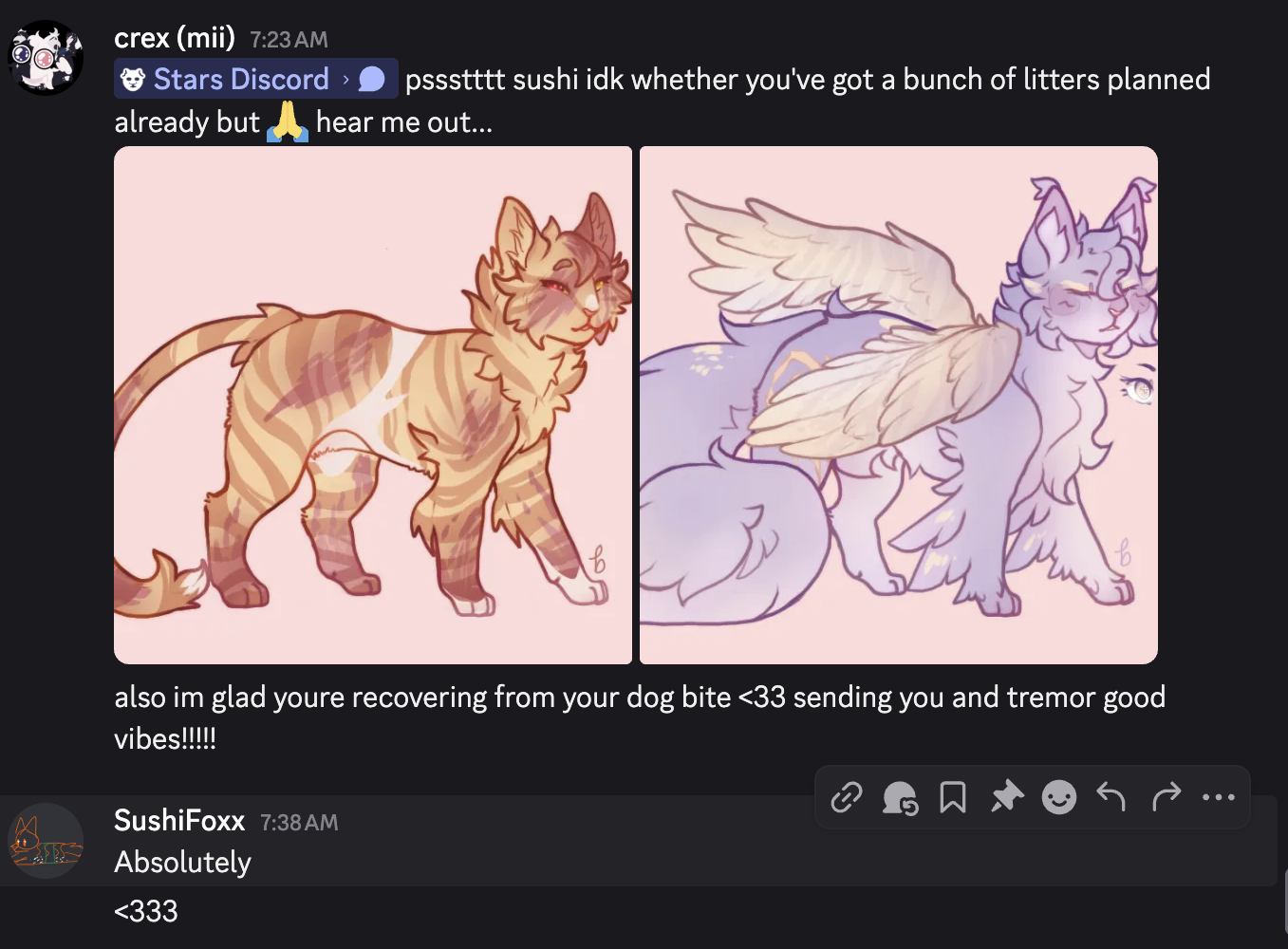Open crex (mii)'s profile avatar
The height and width of the screenshot is (949, 1288).
point(46,58)
